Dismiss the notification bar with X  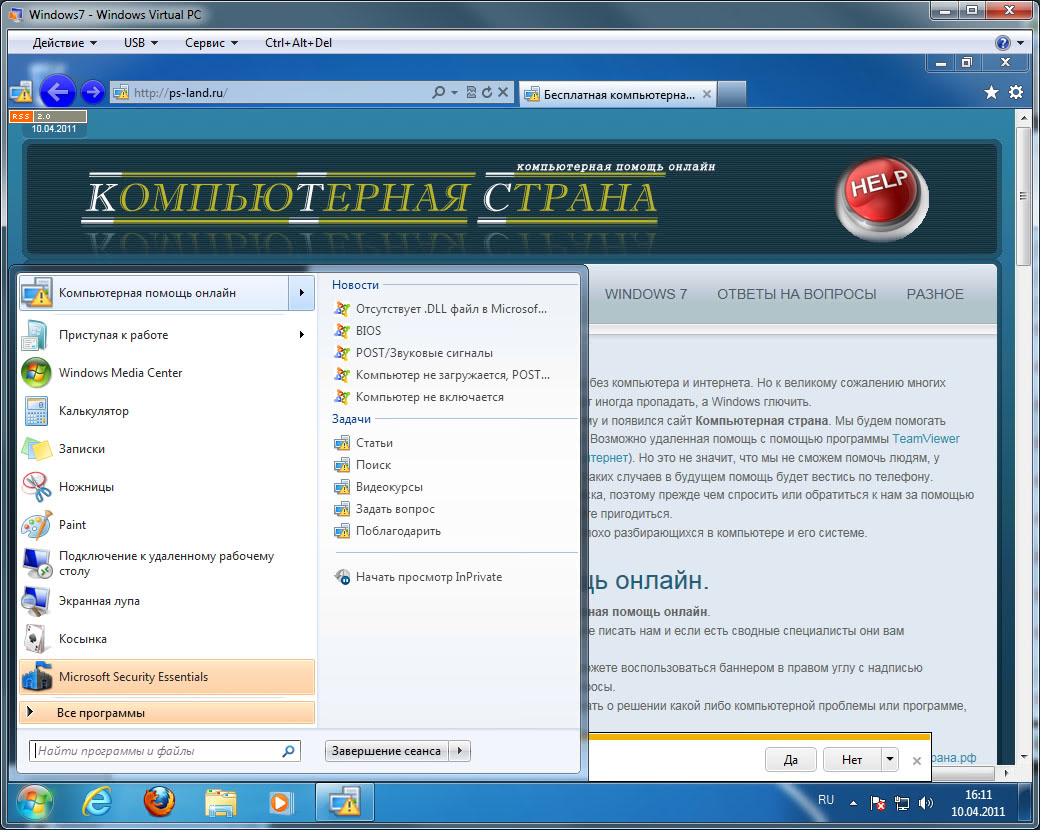point(916,760)
